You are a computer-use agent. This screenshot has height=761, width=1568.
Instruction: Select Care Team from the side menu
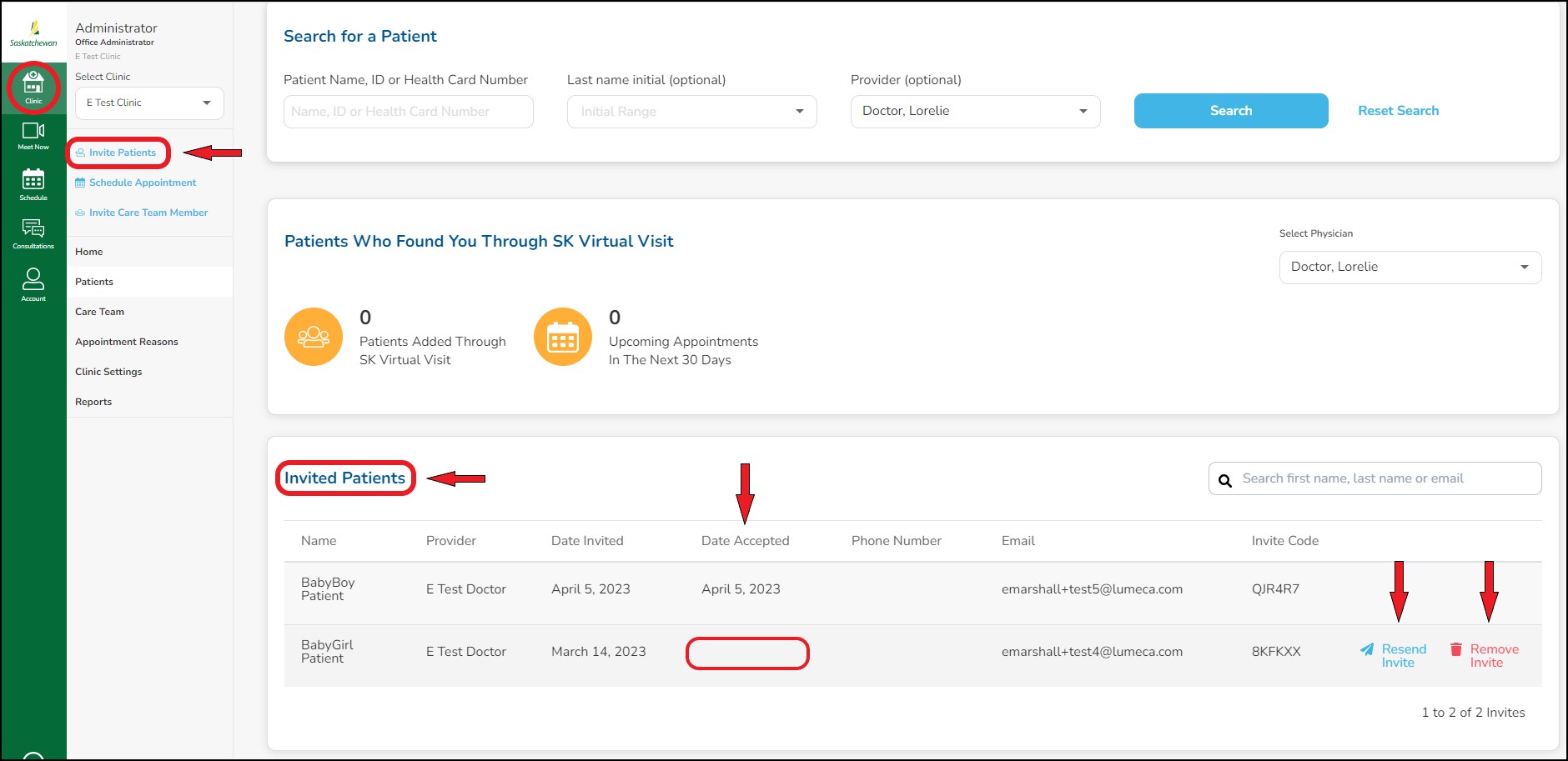[x=99, y=312]
